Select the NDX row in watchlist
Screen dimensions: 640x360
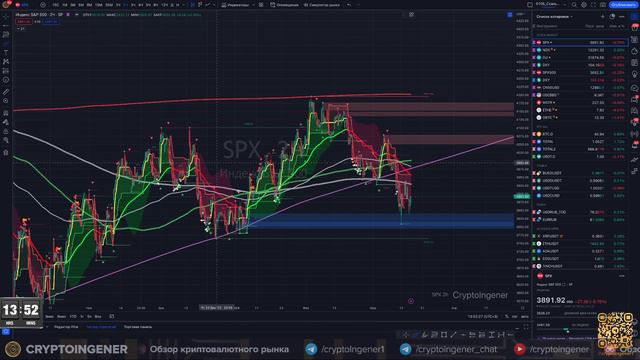tap(580, 50)
